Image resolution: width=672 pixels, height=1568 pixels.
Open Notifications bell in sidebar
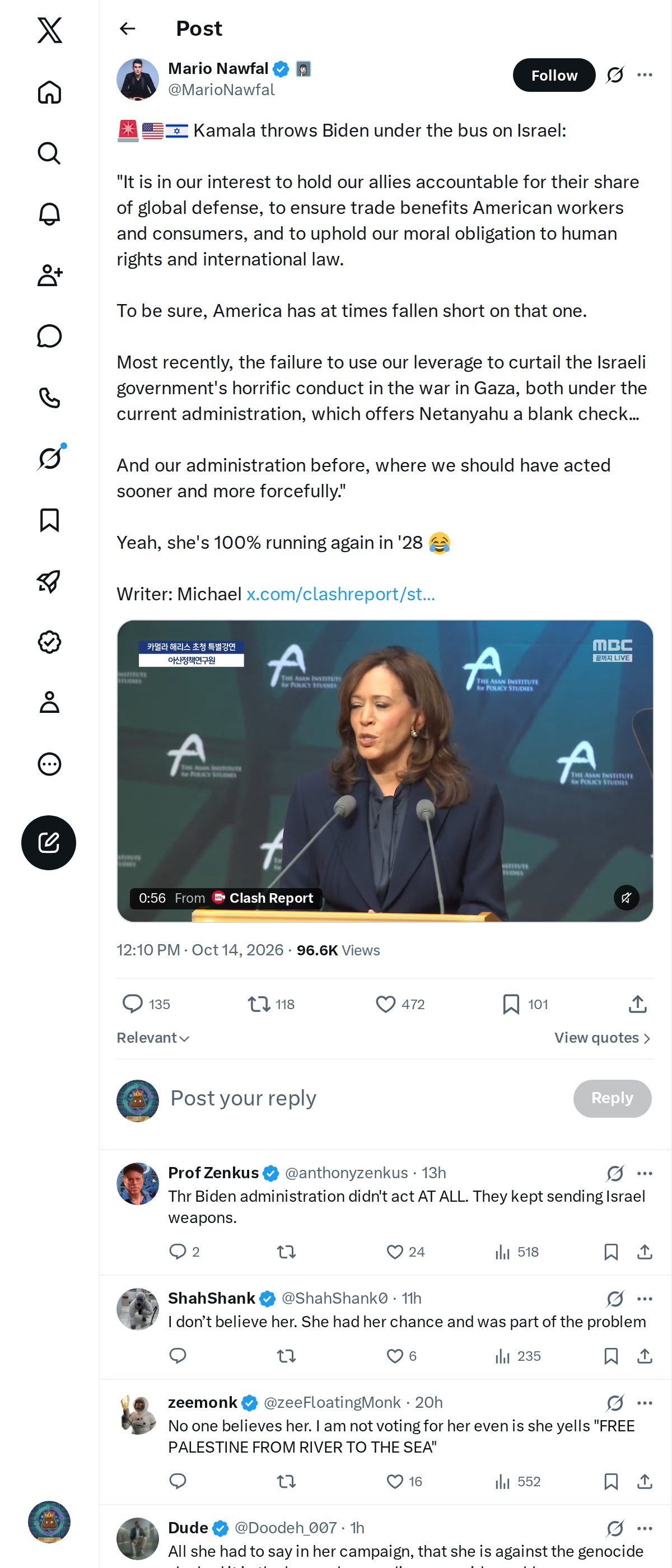click(49, 214)
